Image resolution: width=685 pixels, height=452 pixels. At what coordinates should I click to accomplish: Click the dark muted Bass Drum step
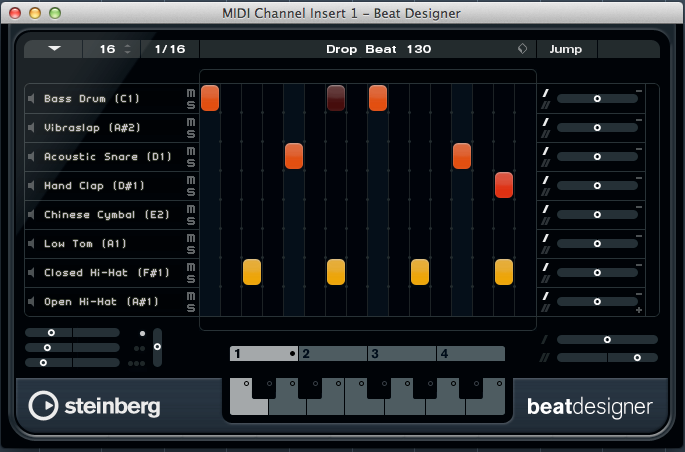point(336,98)
